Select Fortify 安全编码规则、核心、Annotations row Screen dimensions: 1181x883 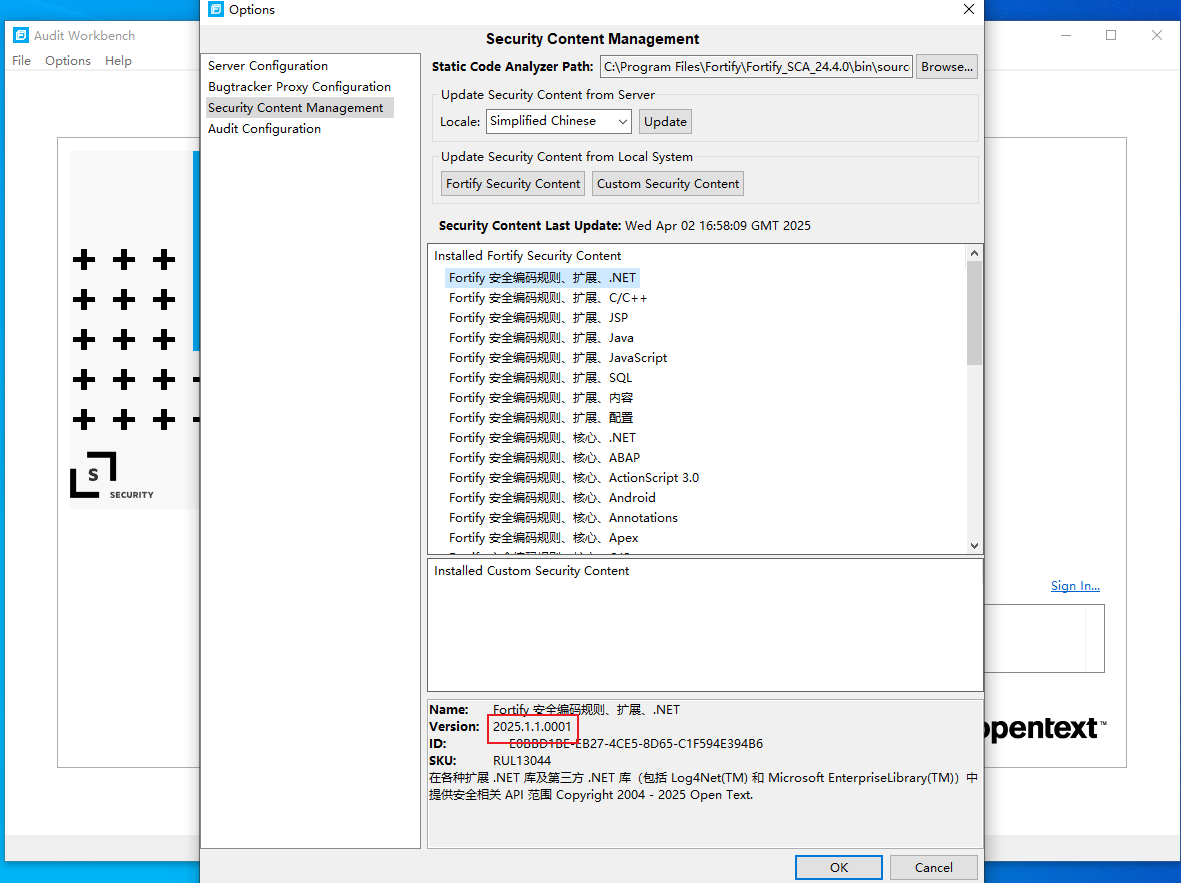pos(563,518)
